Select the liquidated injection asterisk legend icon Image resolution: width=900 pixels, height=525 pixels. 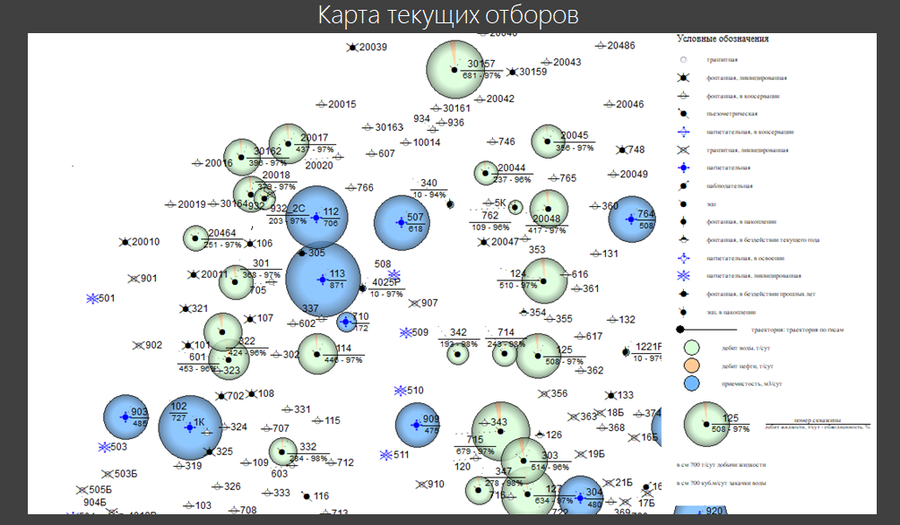tap(683, 275)
